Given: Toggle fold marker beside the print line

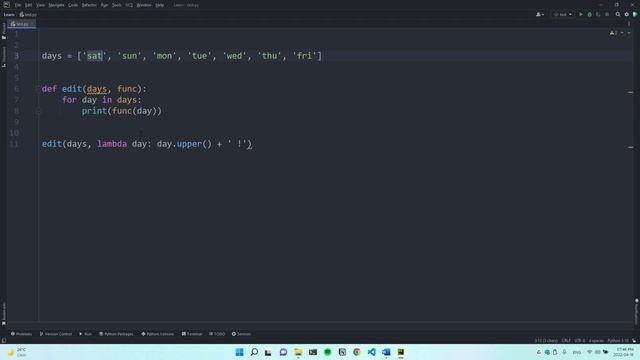Looking at the screenshot, I should point(38,111).
